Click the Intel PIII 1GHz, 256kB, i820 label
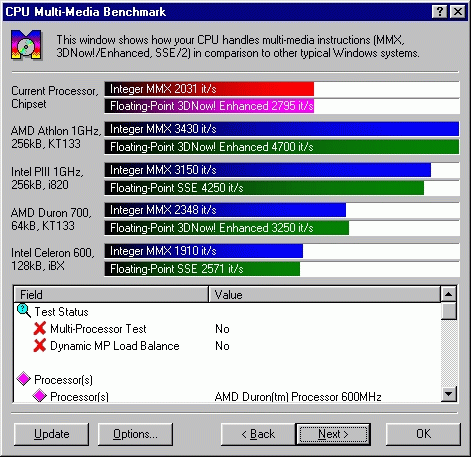Screen dimensions: 471x457 click(47, 178)
